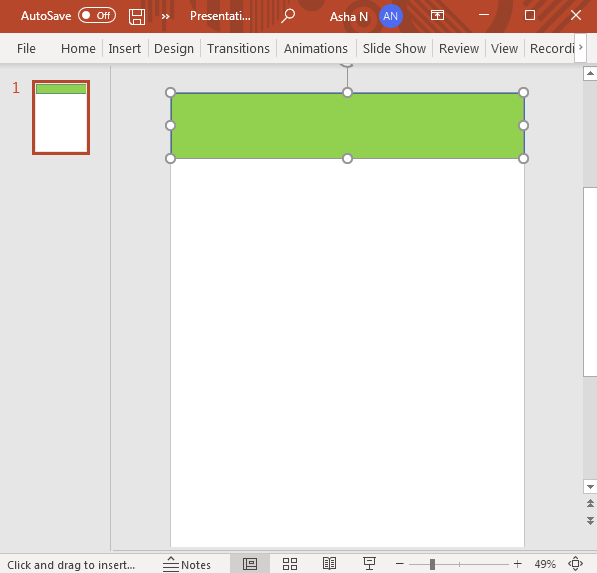The image size is (597, 573).
Task: Go to previous slide double-arrow button
Action: tap(590, 503)
